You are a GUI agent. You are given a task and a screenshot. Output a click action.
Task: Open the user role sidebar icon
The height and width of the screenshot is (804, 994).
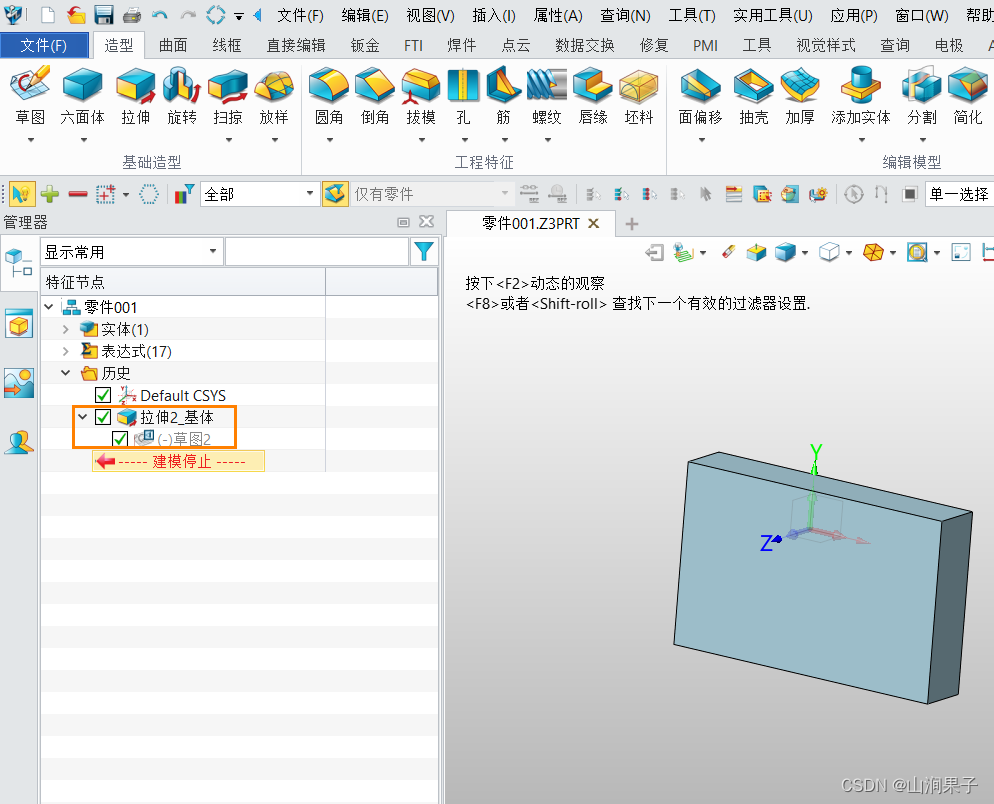(18, 442)
